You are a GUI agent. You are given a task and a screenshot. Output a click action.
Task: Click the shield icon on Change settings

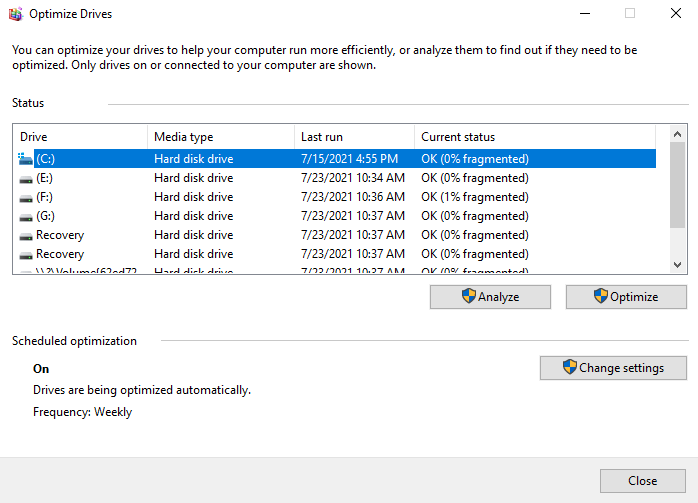pos(570,367)
